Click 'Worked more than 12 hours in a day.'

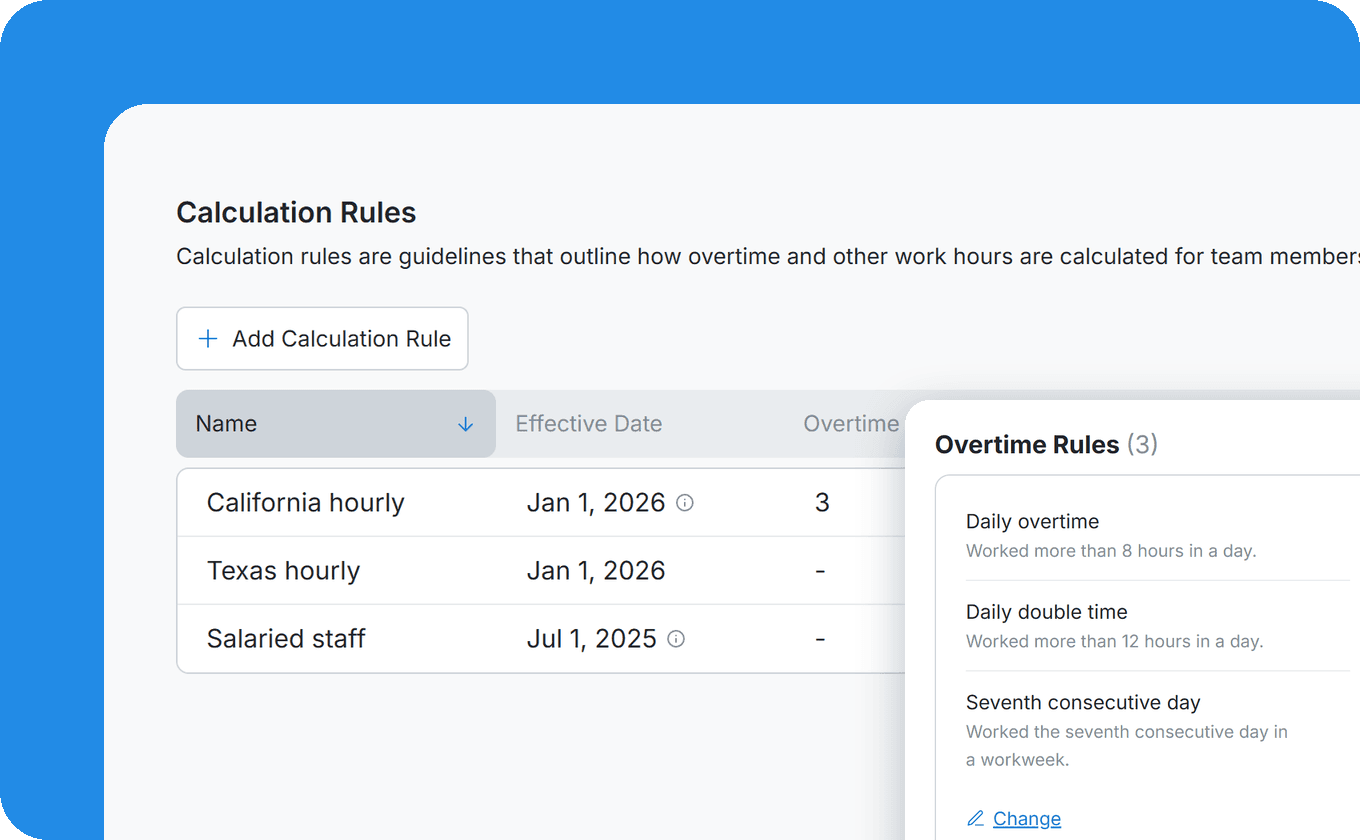point(1115,641)
